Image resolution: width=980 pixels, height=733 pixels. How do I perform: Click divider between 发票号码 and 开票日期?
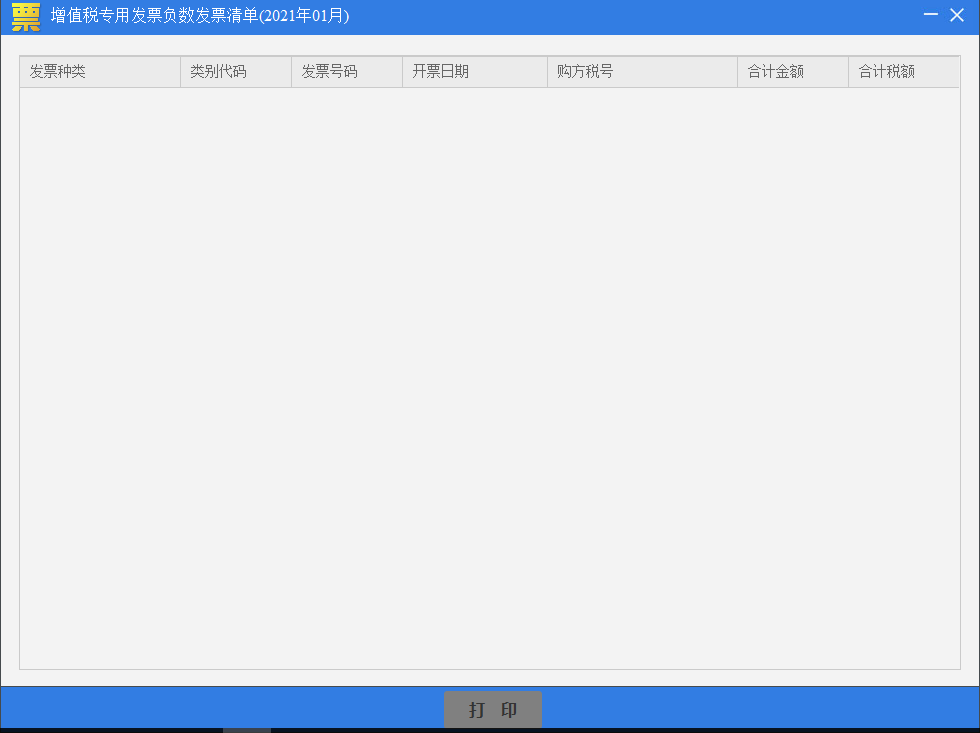(x=402, y=72)
